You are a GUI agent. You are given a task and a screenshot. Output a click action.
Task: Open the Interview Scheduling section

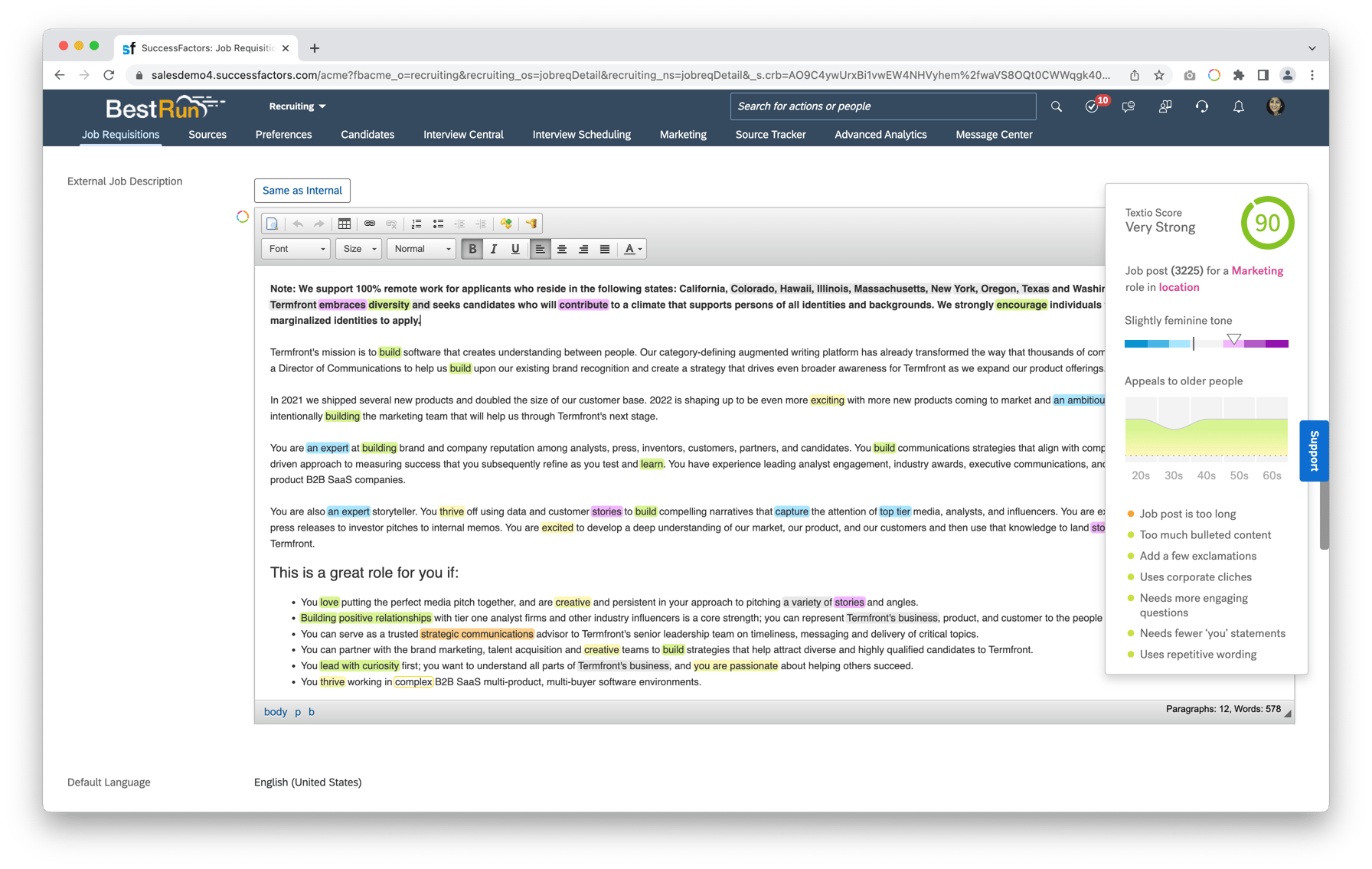(x=581, y=135)
